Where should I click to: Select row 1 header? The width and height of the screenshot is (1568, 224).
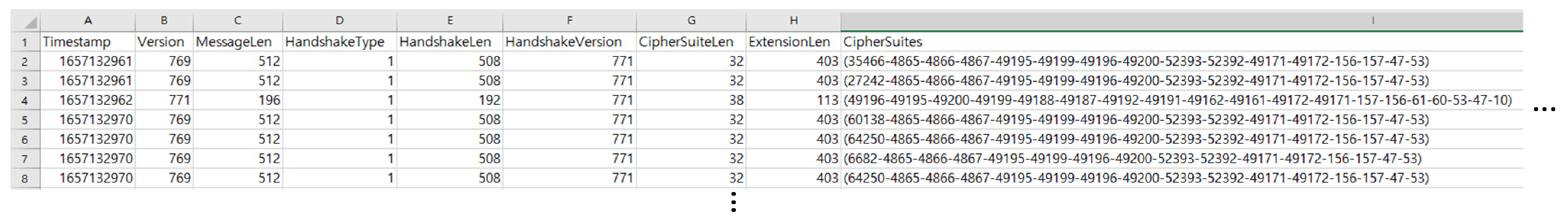(x=25, y=42)
